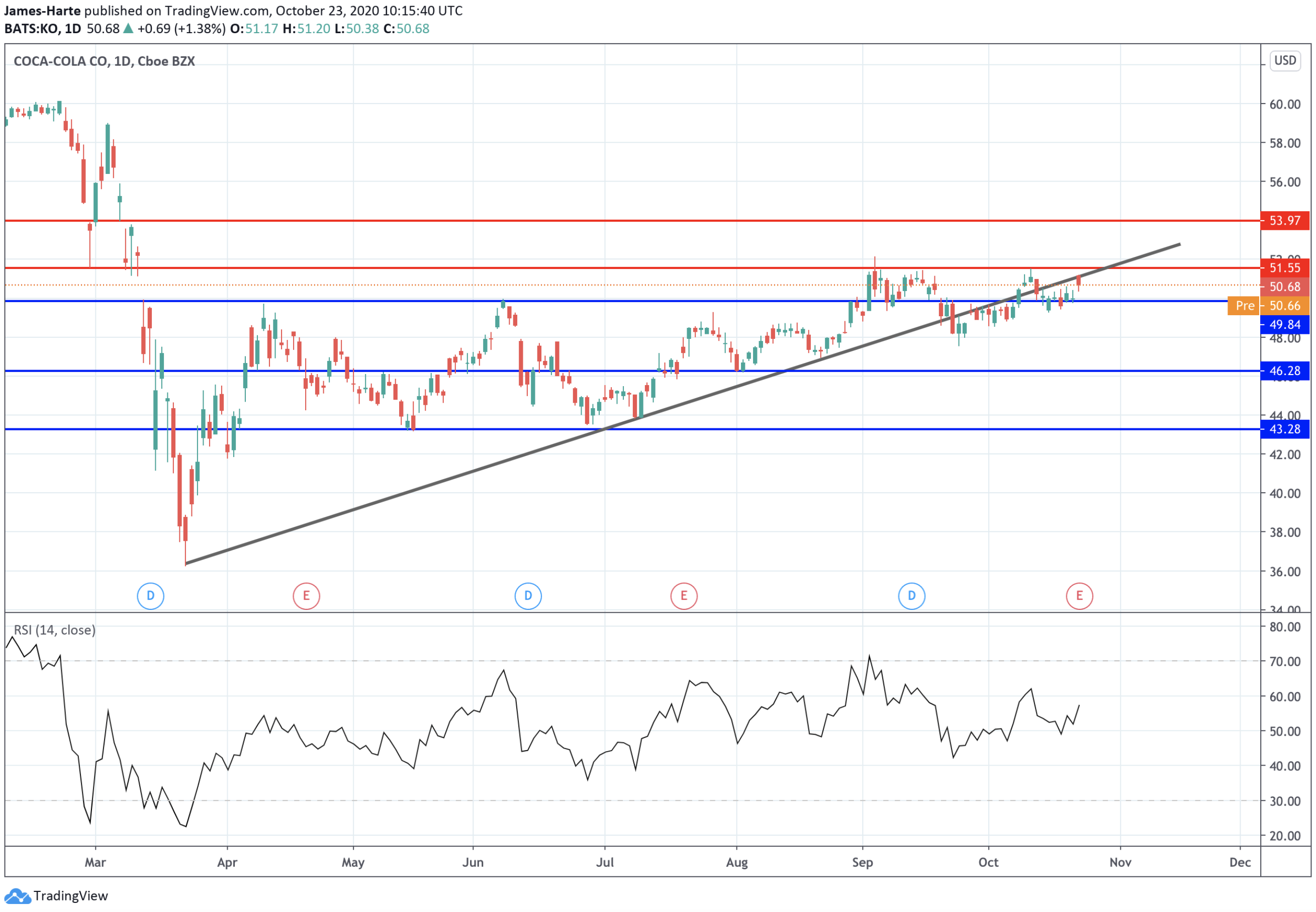Select the E earnings marker near May
The image size is (1316, 912).
(306, 595)
